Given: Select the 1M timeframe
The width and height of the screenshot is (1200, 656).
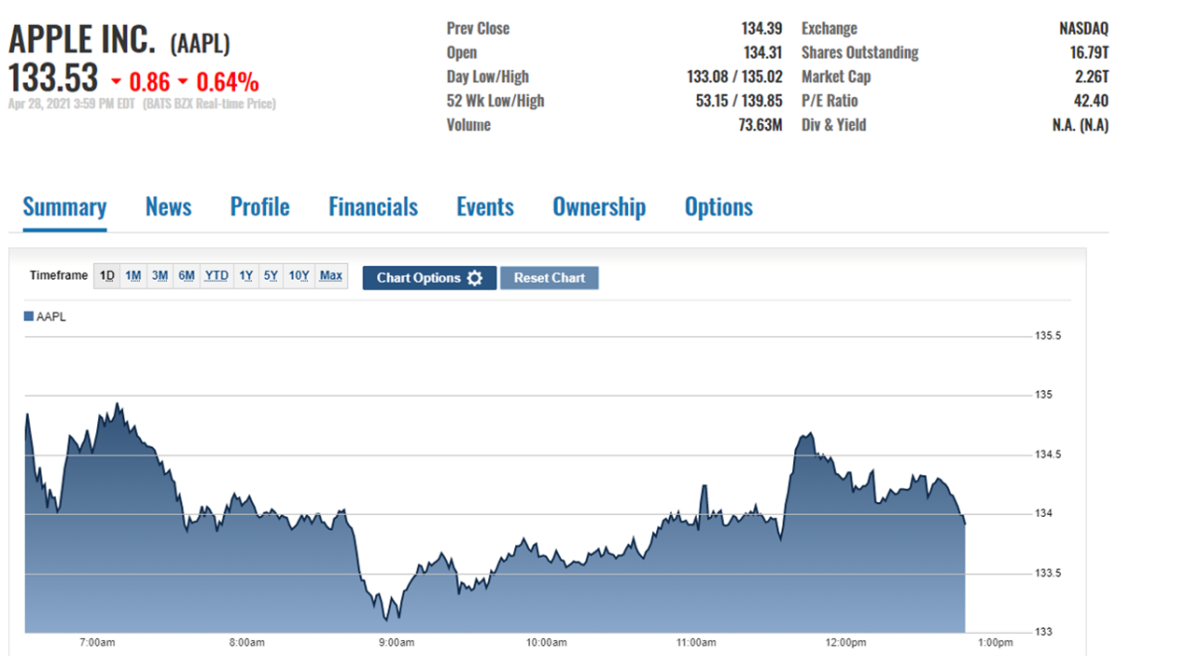Looking at the screenshot, I should [x=133, y=276].
